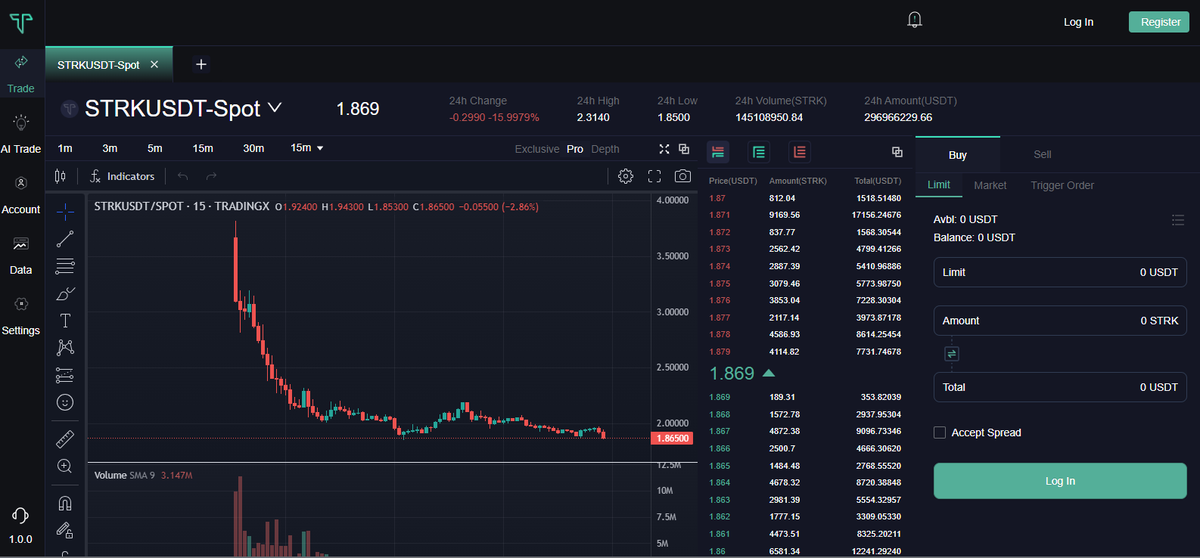Click the exchange logo icon
The image size is (1200, 558).
pos(21,22)
